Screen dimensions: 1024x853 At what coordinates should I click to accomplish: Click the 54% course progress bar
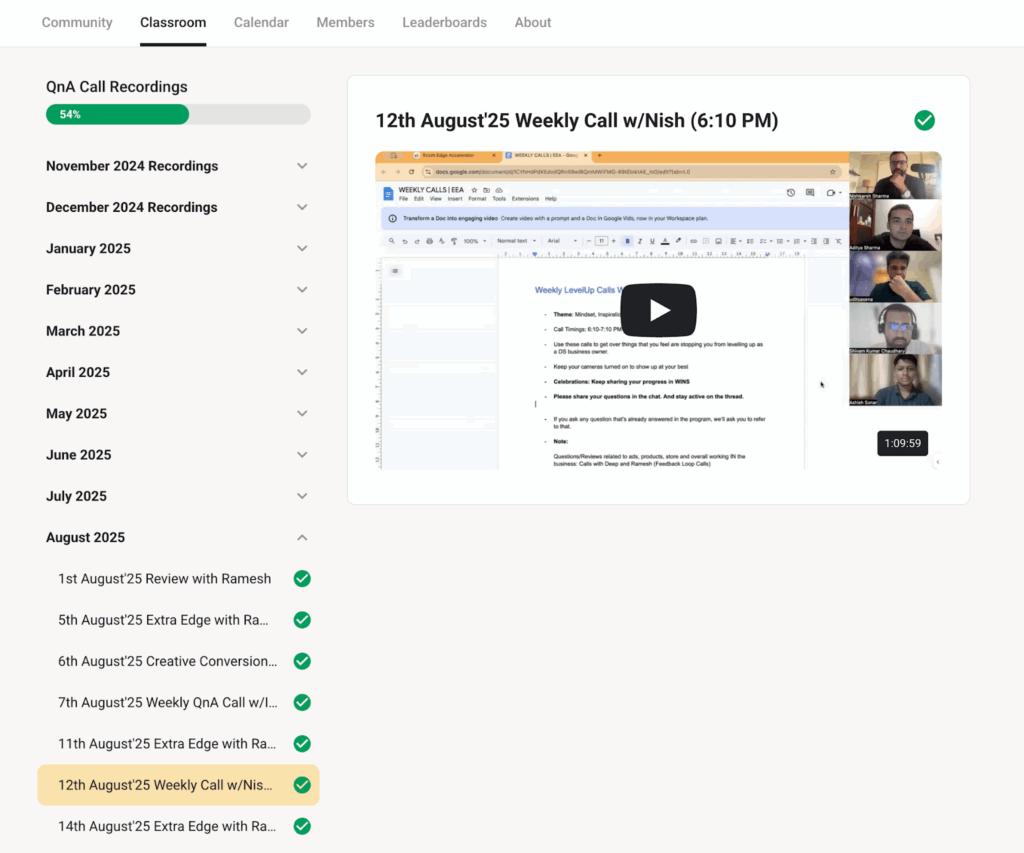(178, 115)
